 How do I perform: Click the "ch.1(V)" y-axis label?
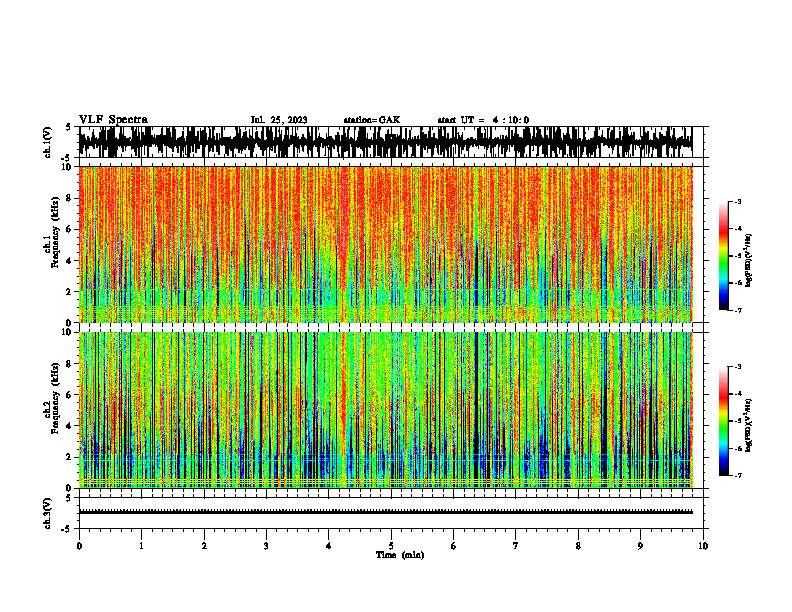click(x=48, y=142)
